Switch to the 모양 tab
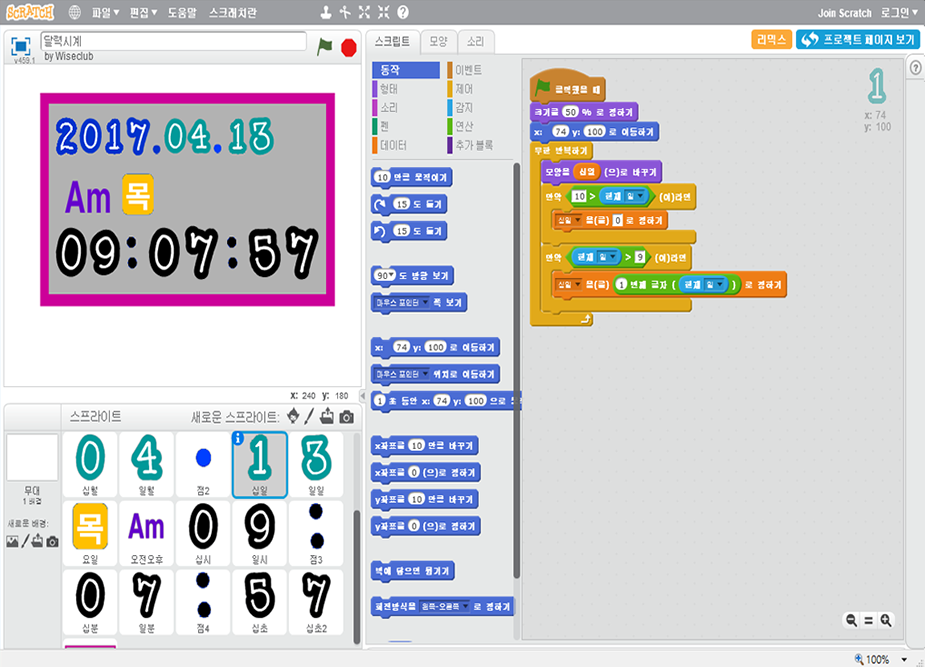 [x=438, y=41]
